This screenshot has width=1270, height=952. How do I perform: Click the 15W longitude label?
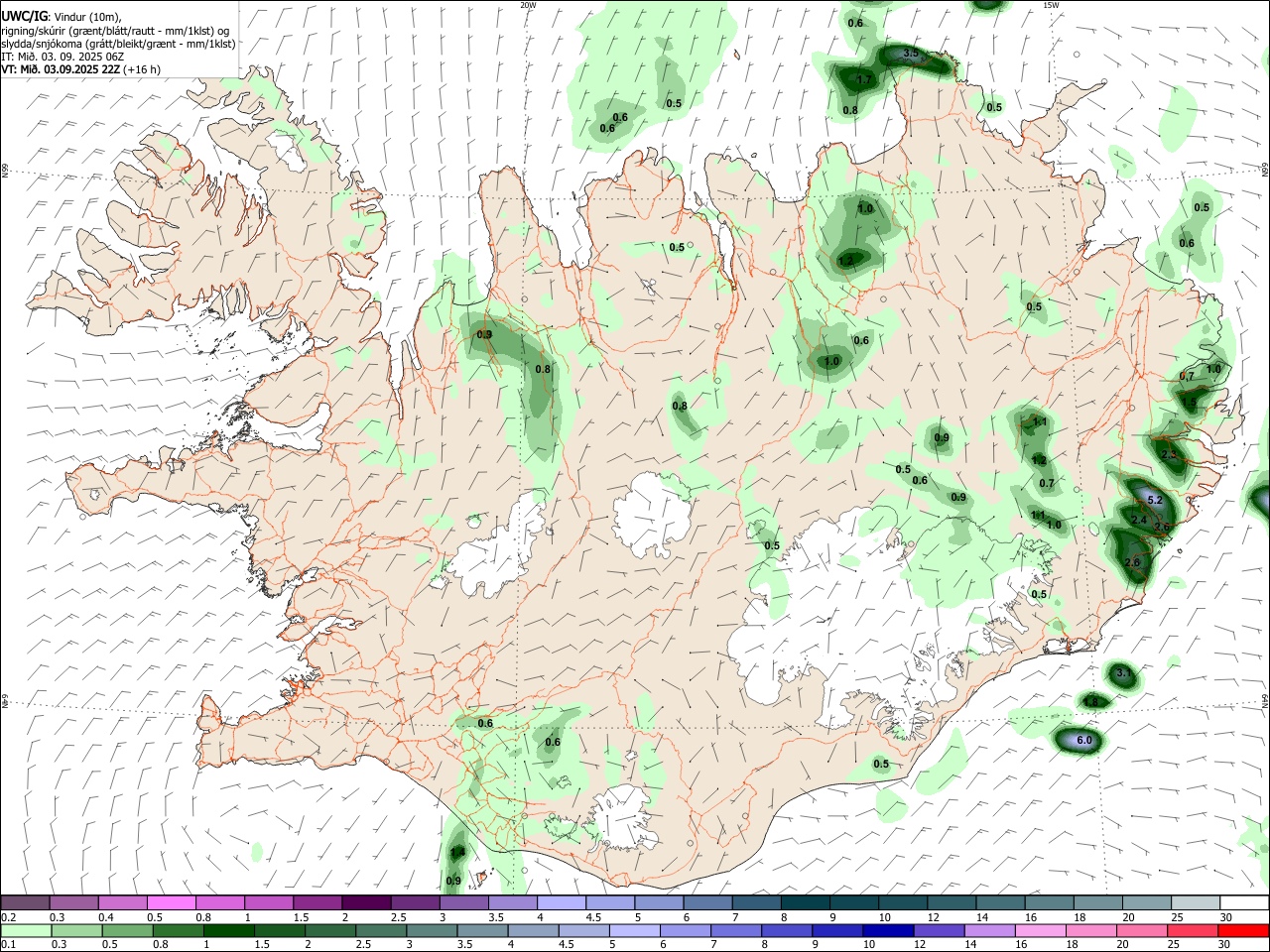[1051, 5]
